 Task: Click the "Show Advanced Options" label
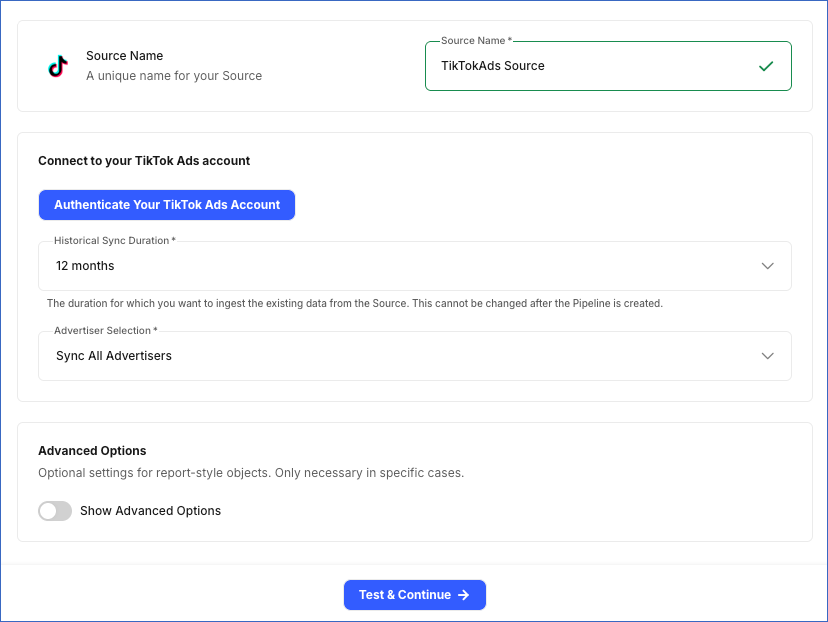[x=150, y=511]
